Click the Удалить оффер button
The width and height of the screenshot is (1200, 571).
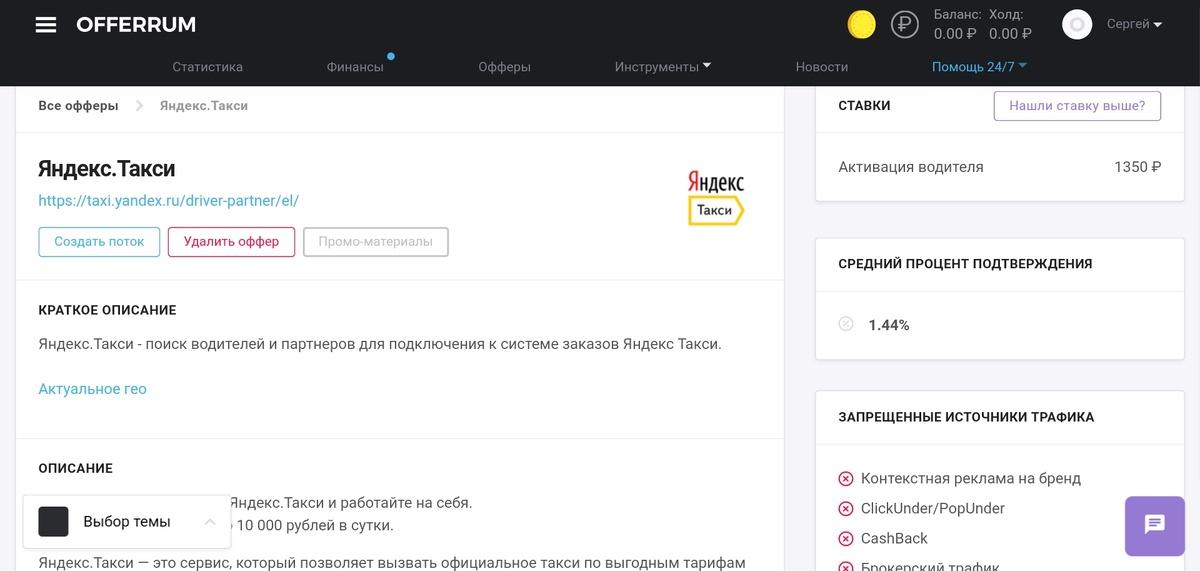(x=231, y=241)
